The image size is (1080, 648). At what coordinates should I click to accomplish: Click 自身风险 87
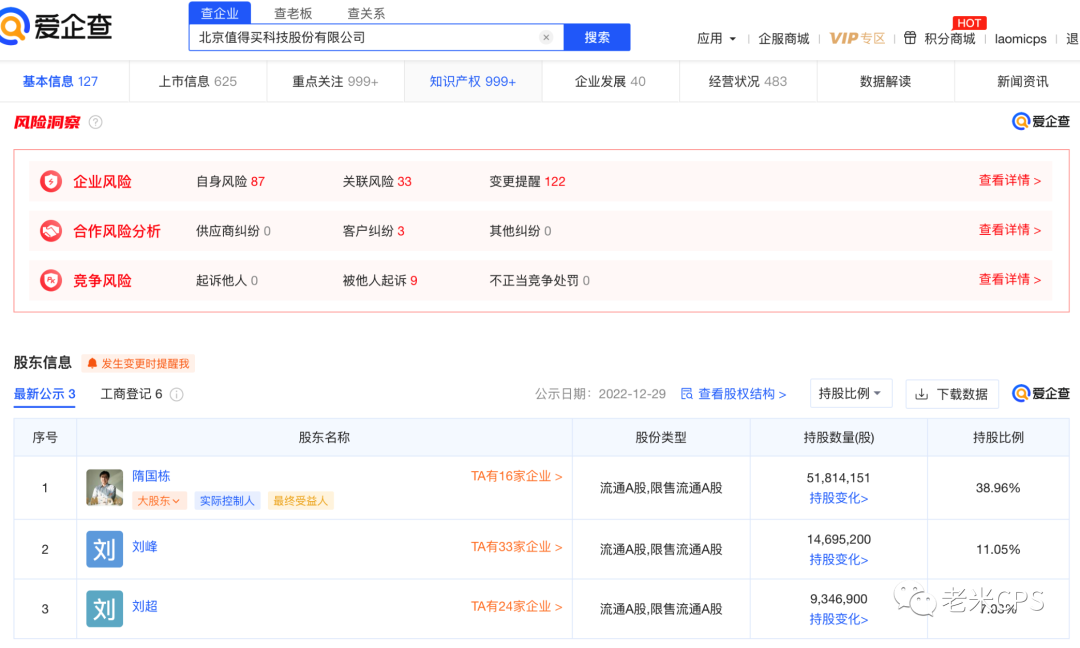[x=230, y=181]
